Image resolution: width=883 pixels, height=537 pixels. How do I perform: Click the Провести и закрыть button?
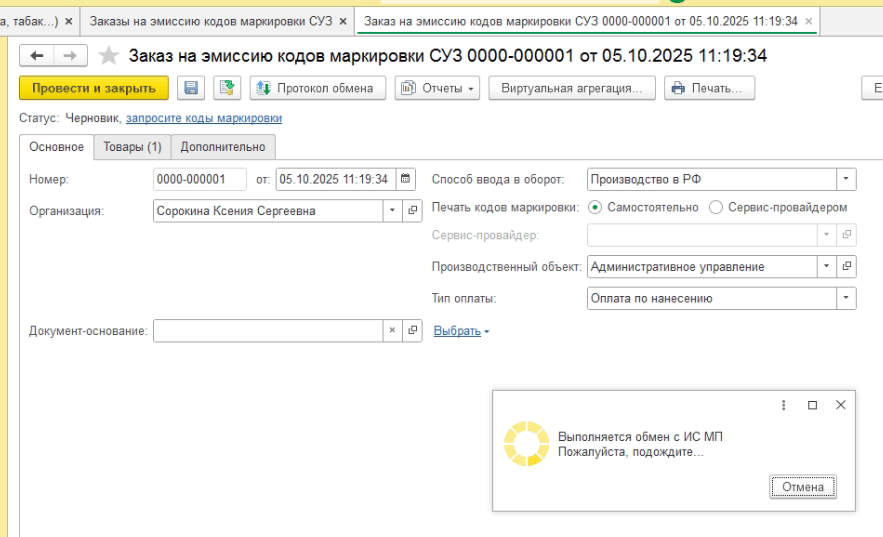(94, 88)
